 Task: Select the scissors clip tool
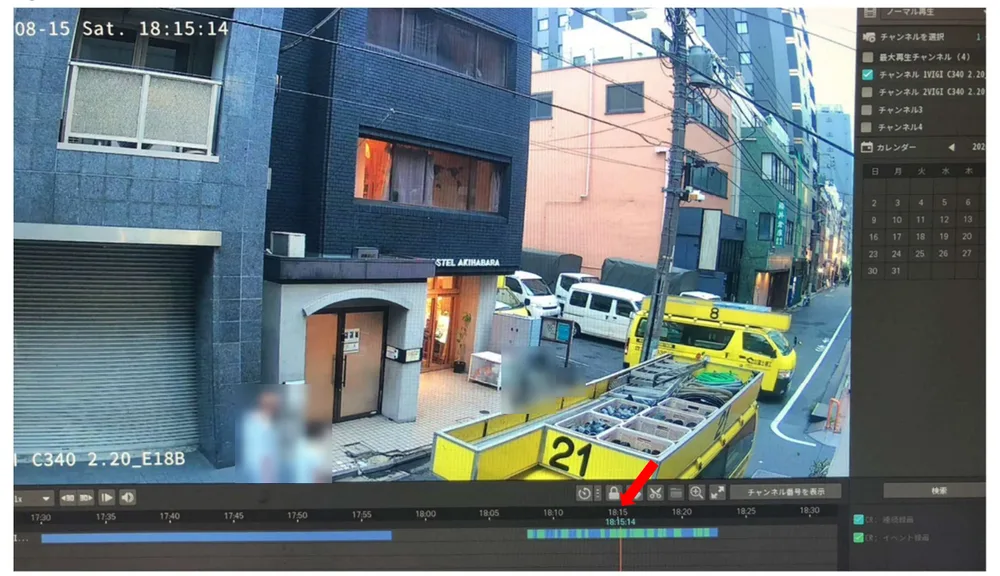coord(655,493)
